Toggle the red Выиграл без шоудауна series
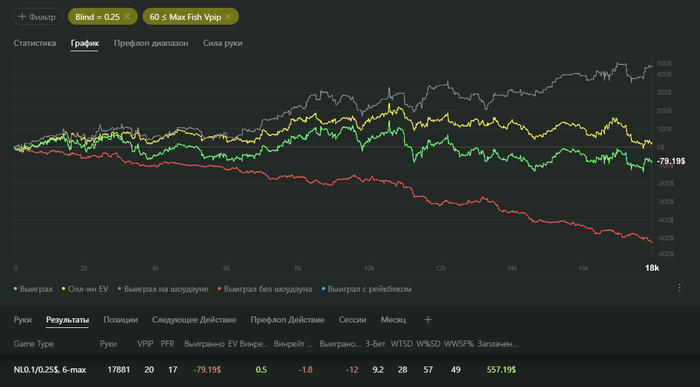 point(265,289)
